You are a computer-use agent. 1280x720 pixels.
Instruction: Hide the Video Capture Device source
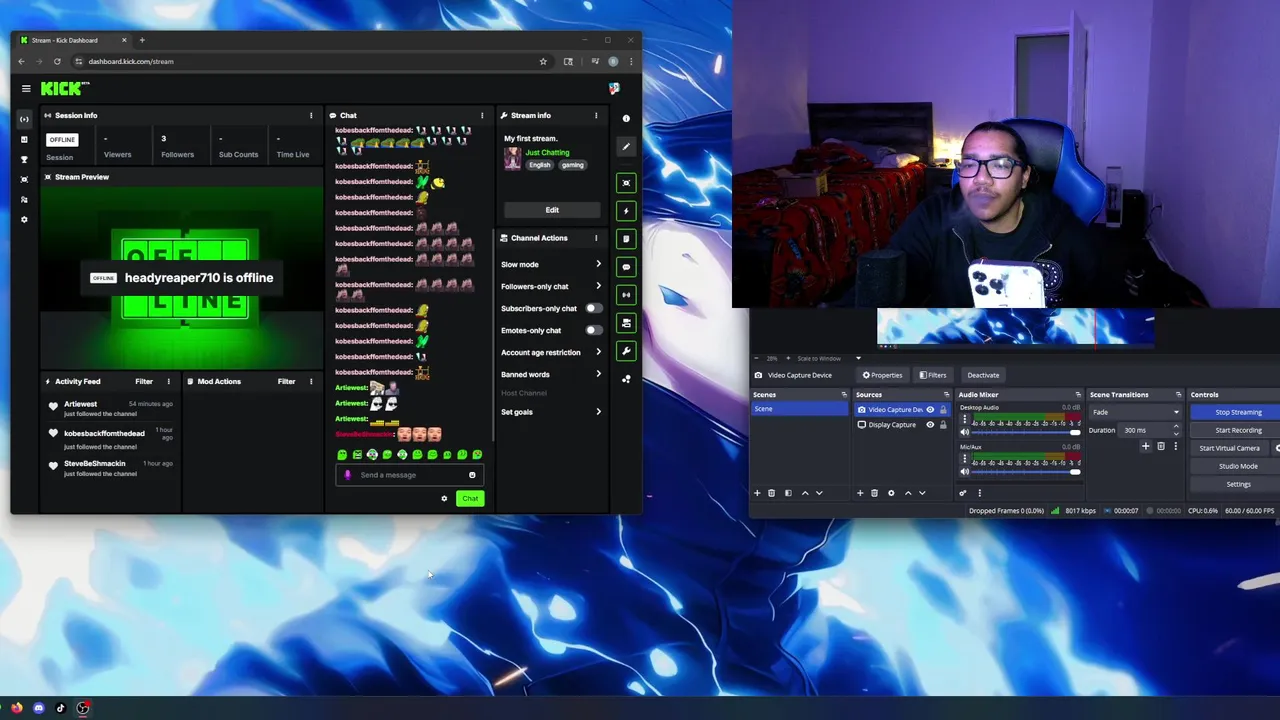930,410
